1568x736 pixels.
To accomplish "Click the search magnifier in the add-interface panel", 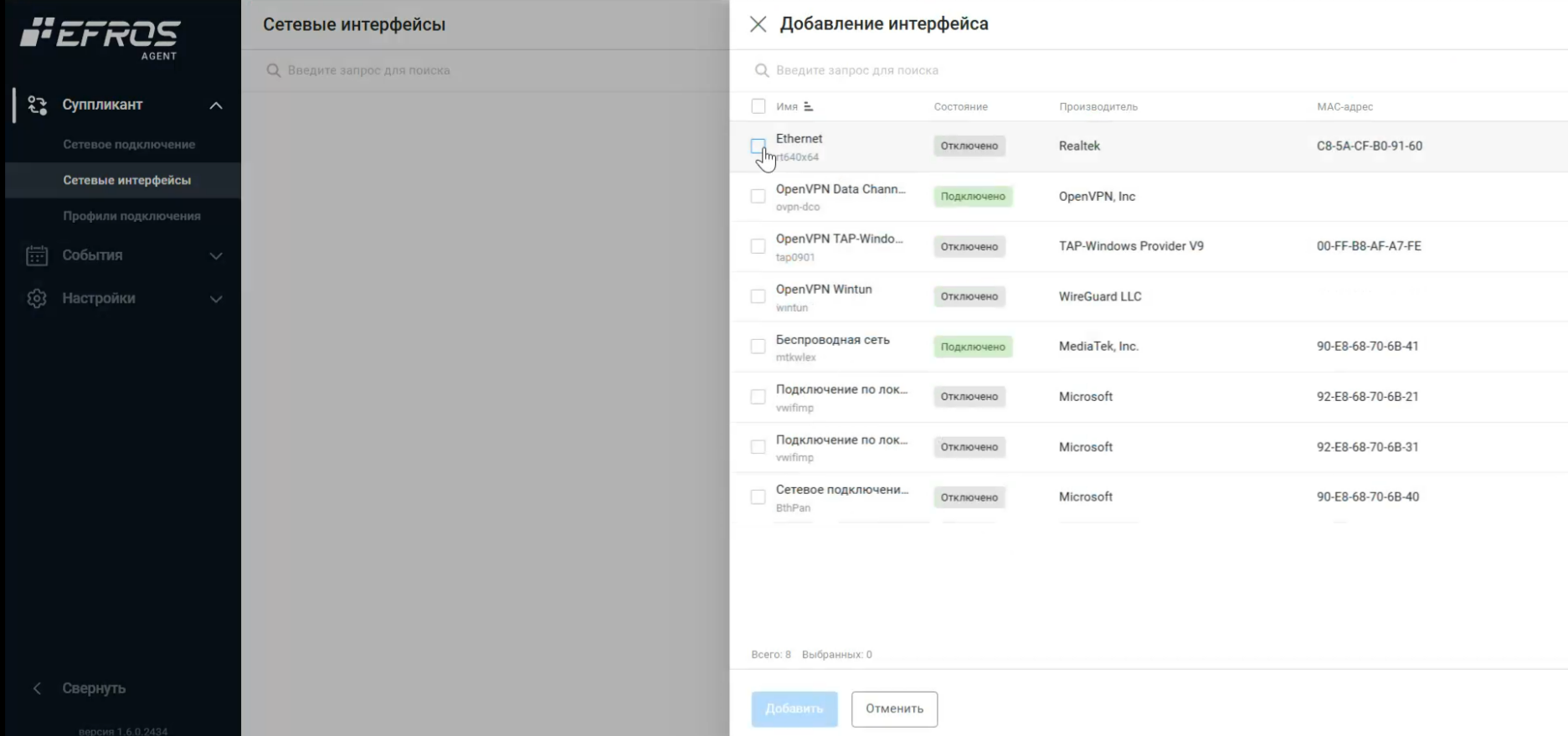I will coord(761,70).
